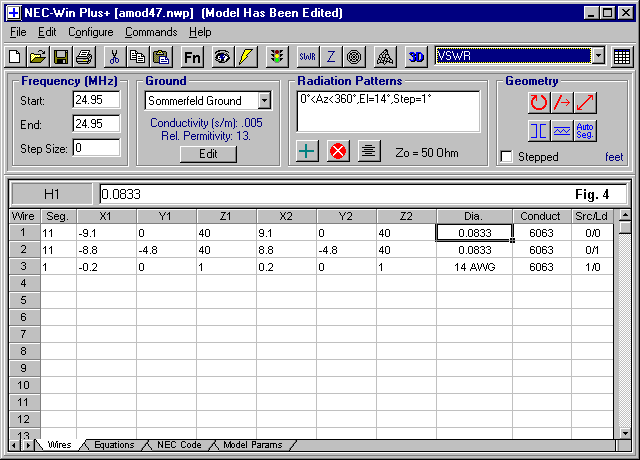Click the Auto Seg. geometry button
This screenshot has width=640, height=460.
pyautogui.click(x=585, y=130)
